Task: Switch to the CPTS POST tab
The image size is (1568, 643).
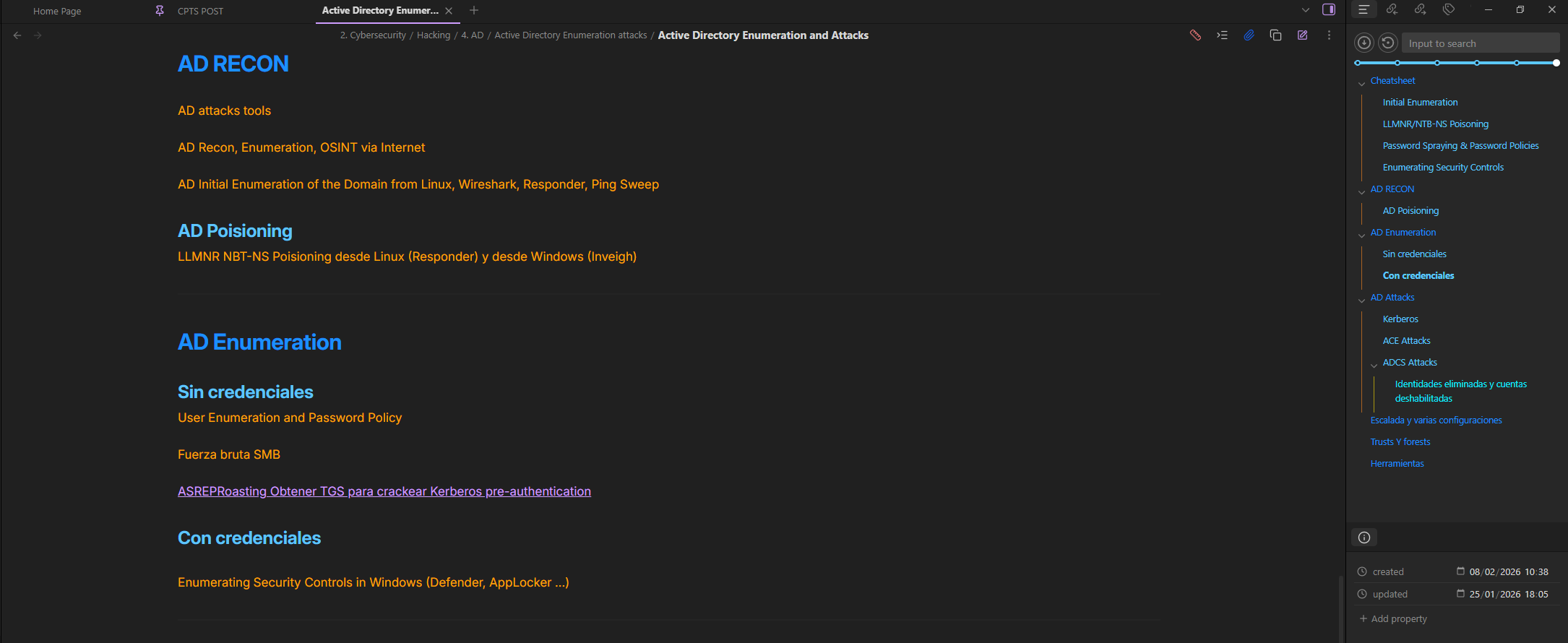Action: [201, 11]
